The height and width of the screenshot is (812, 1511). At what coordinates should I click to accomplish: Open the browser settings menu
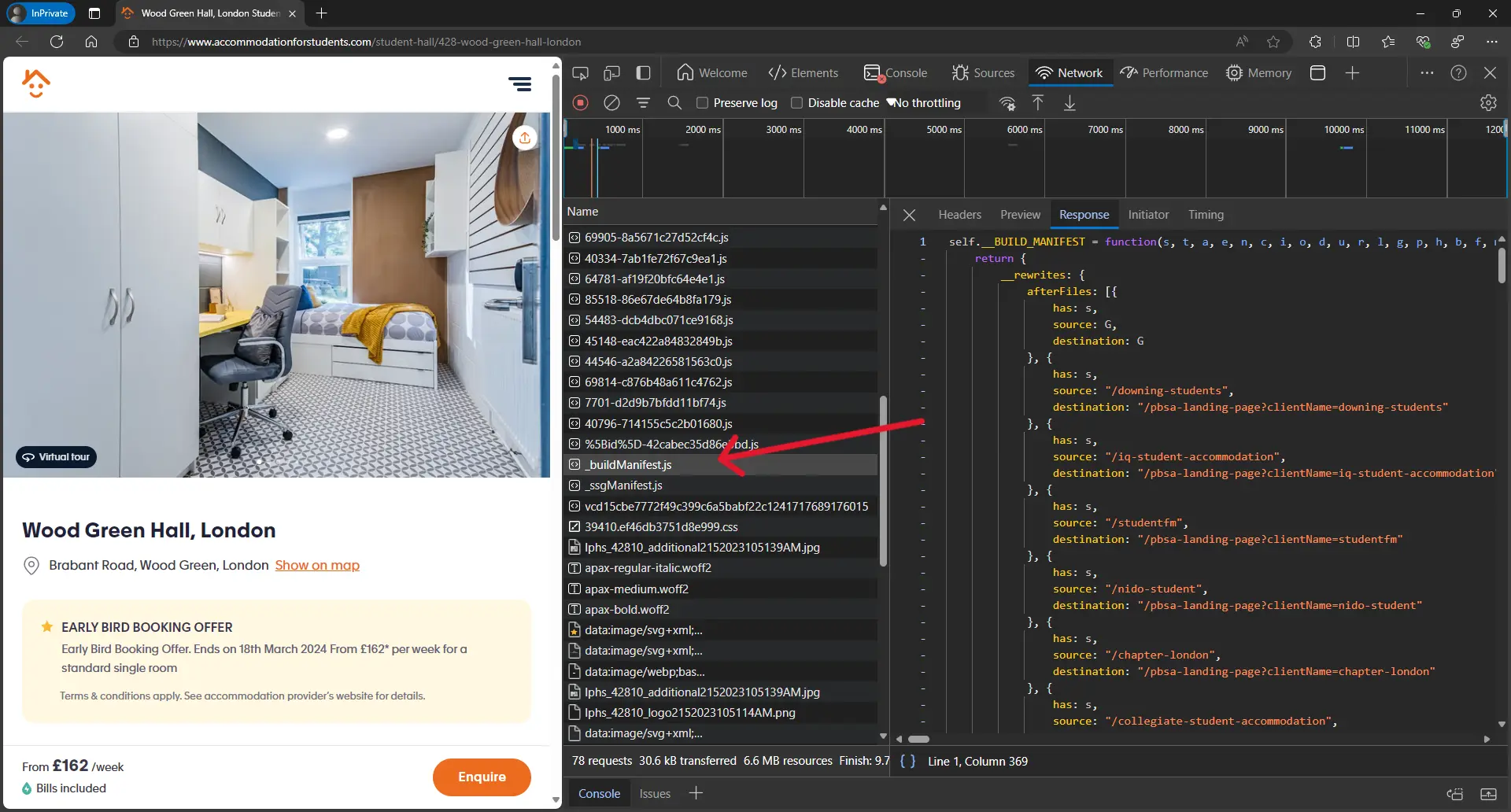1493,42
